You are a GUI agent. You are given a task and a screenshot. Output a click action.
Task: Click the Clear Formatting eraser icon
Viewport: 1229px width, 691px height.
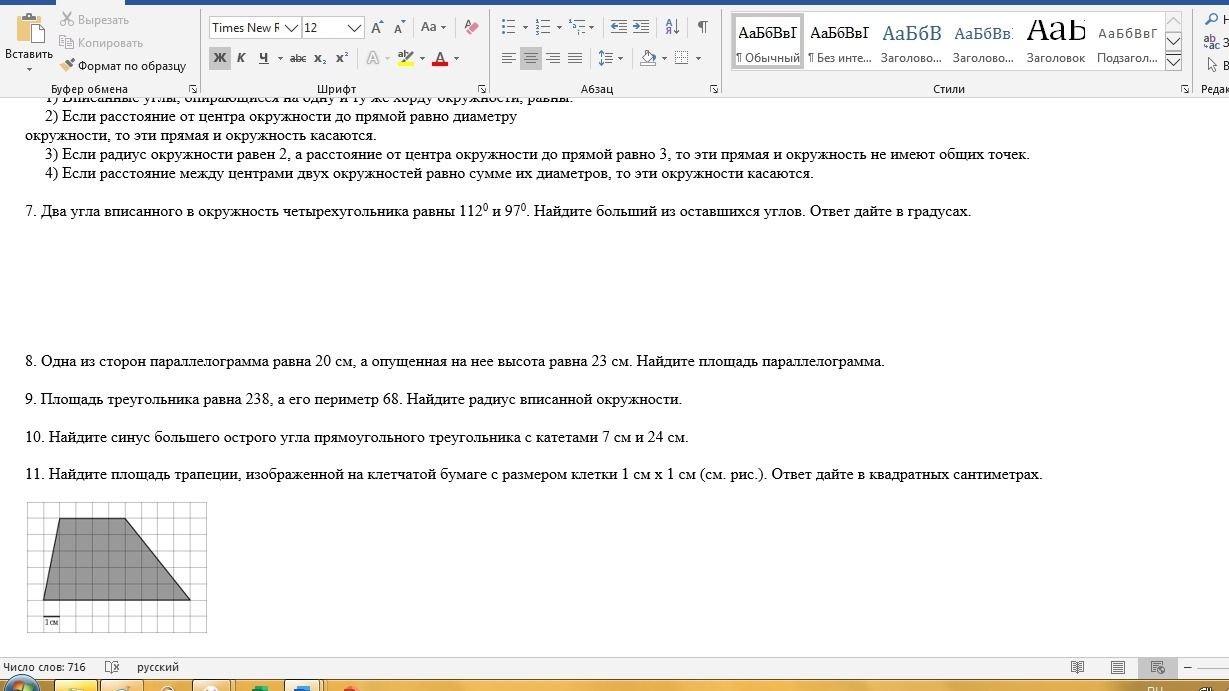point(472,28)
